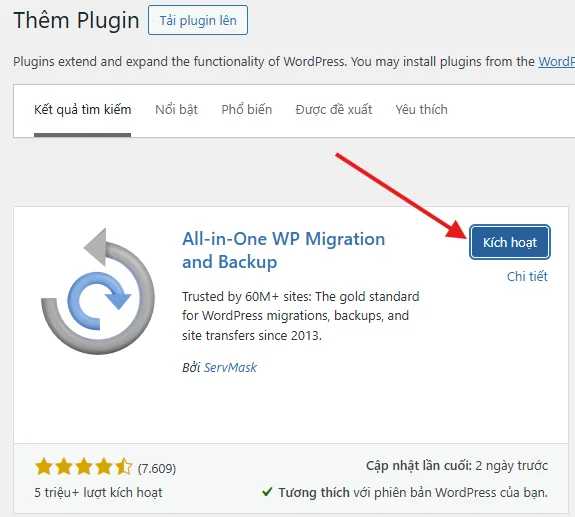Select the Yêu thích tab
This screenshot has height=517, width=575.
tap(421, 110)
